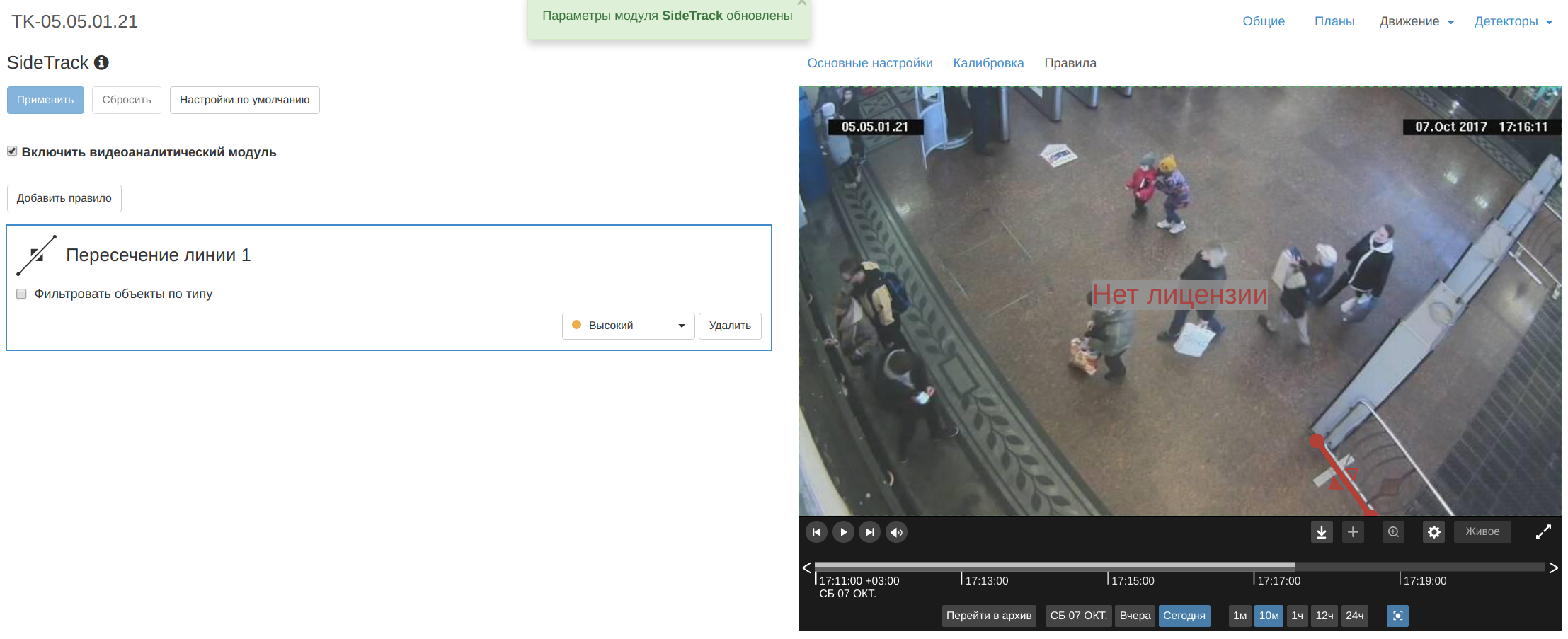Select the СБ 07 ОКТ. date button
Screen dimensions: 1568x639
(1078, 616)
